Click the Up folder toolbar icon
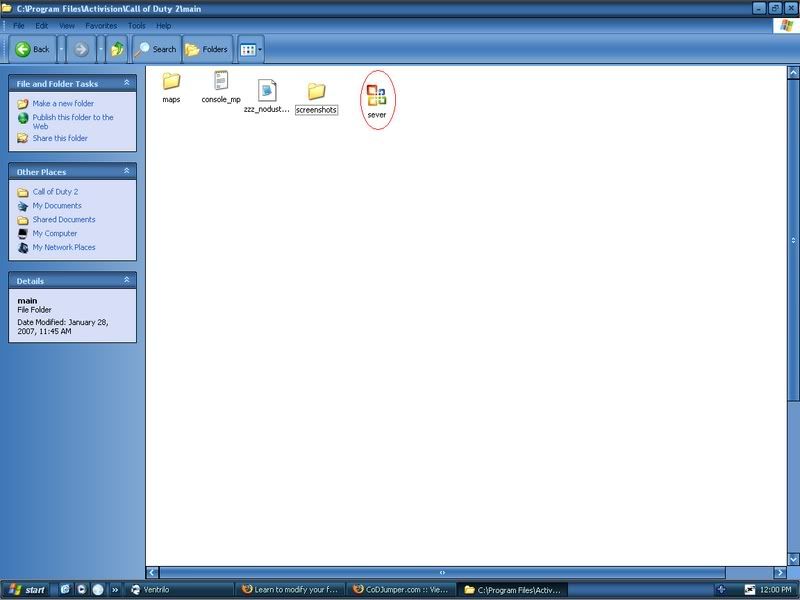 click(118, 48)
